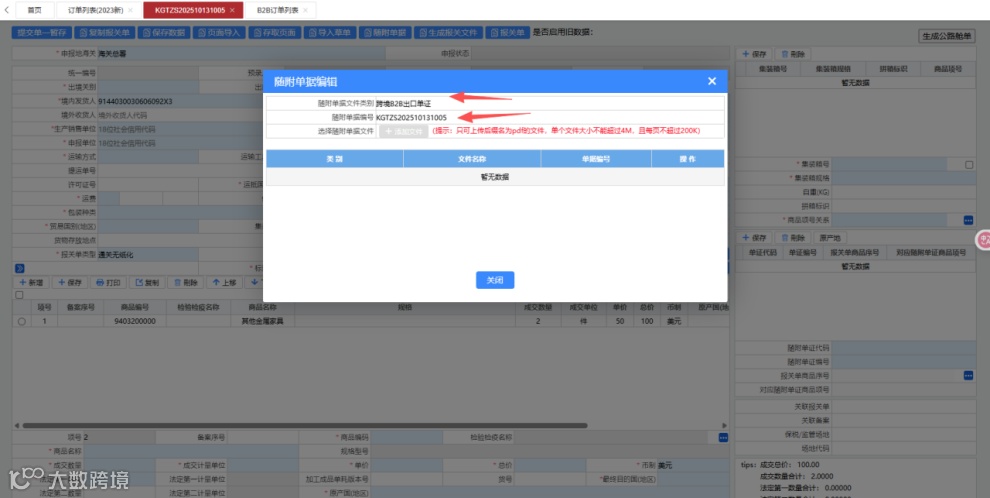Viewport: 990px width, 498px height.
Task: Click 打印 in the goods toolbar
Action: click(108, 283)
